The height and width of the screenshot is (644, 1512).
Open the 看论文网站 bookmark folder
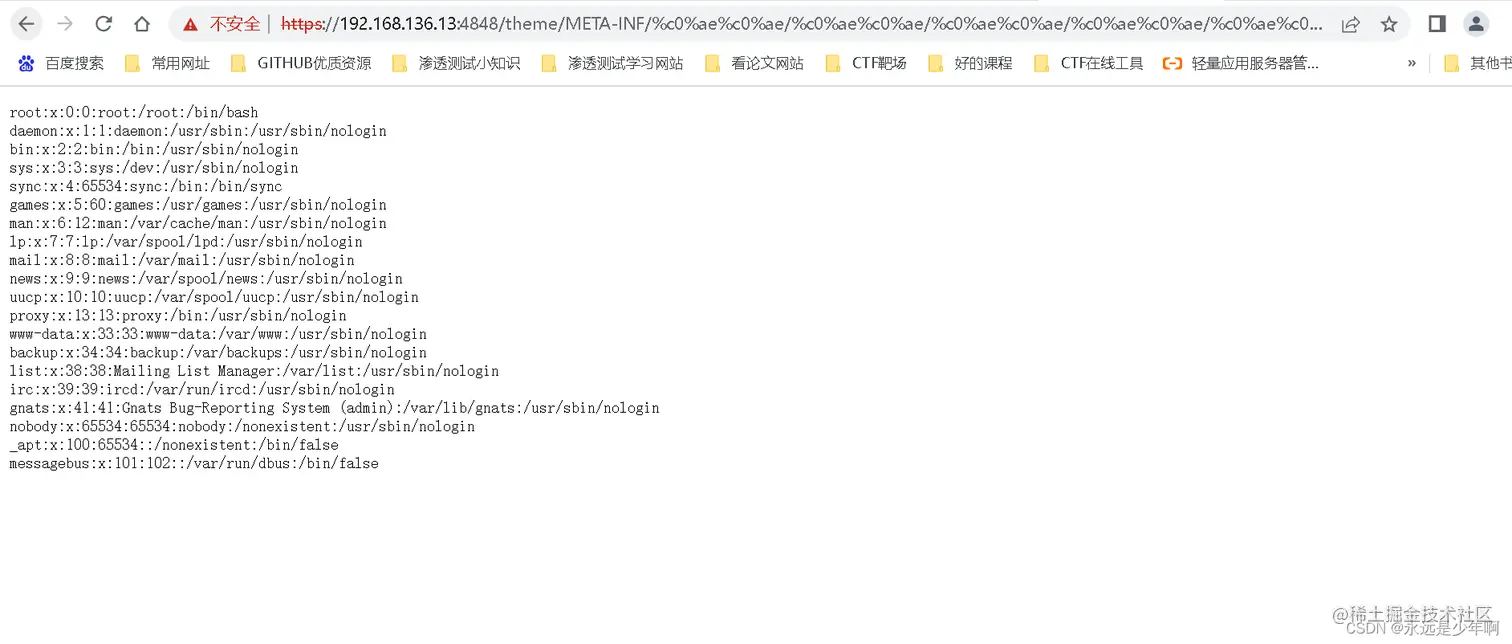coord(754,63)
